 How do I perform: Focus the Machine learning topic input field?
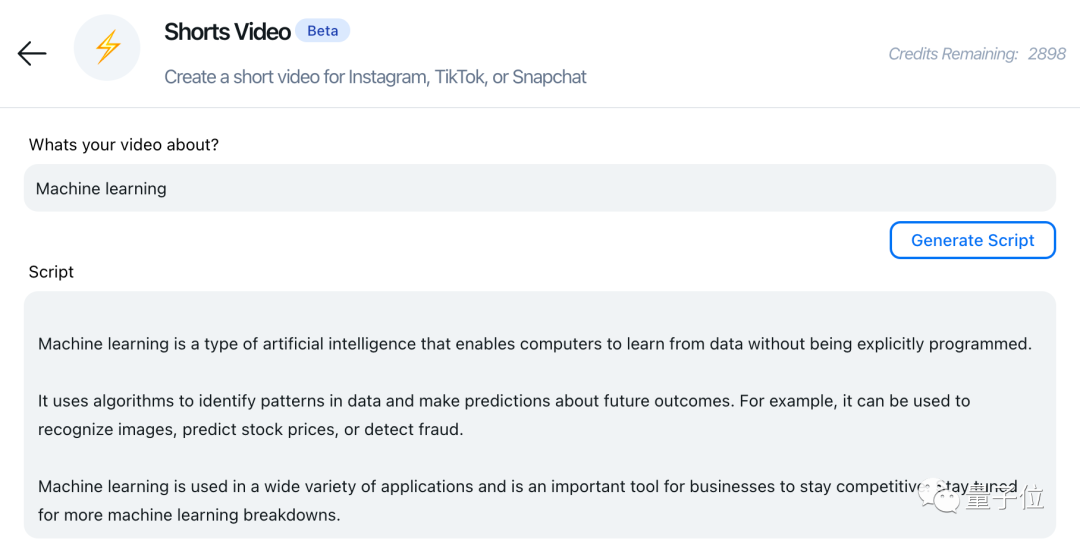pyautogui.click(x=540, y=188)
